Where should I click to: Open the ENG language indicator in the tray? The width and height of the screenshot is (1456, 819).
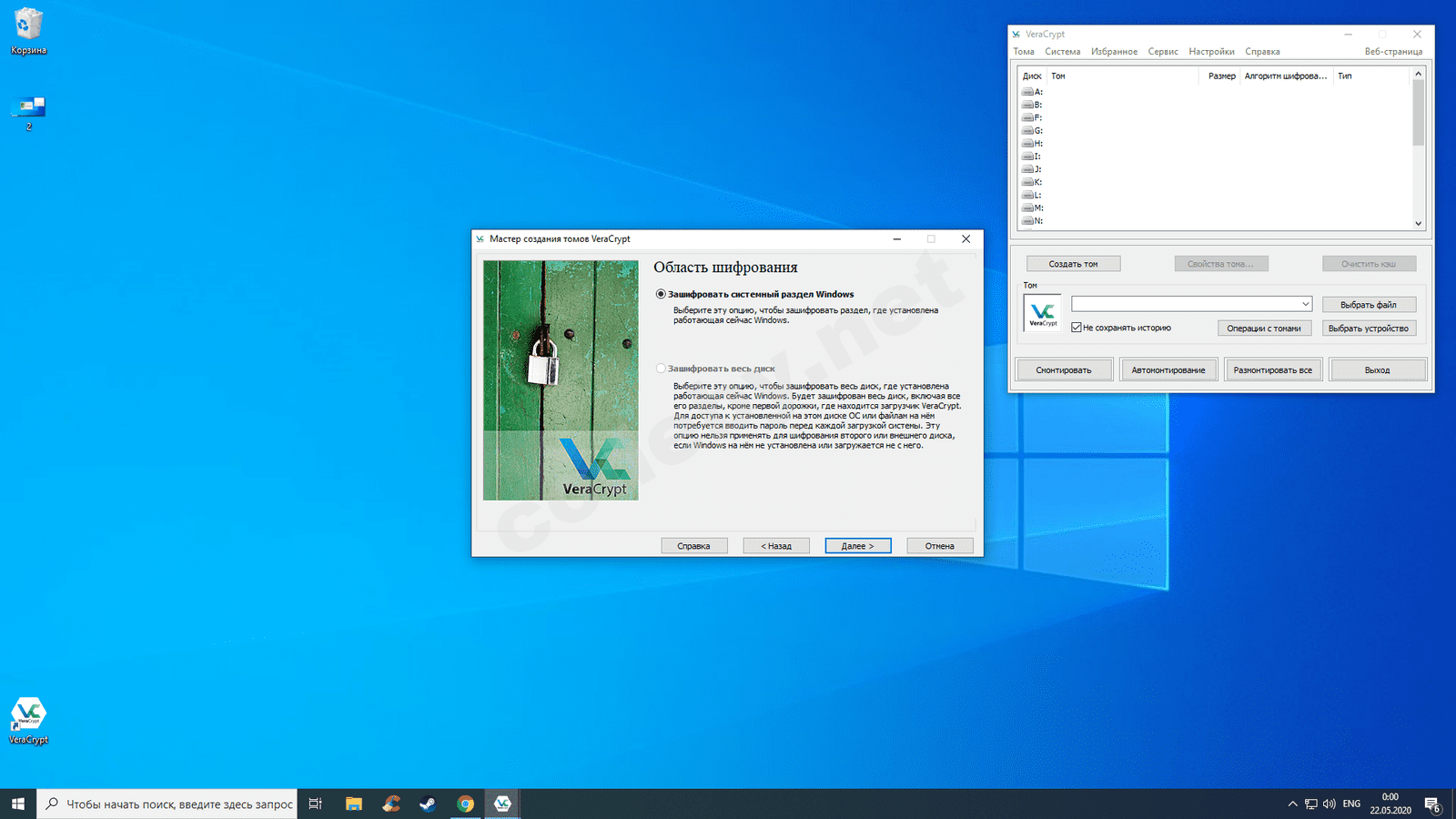pyautogui.click(x=1351, y=804)
